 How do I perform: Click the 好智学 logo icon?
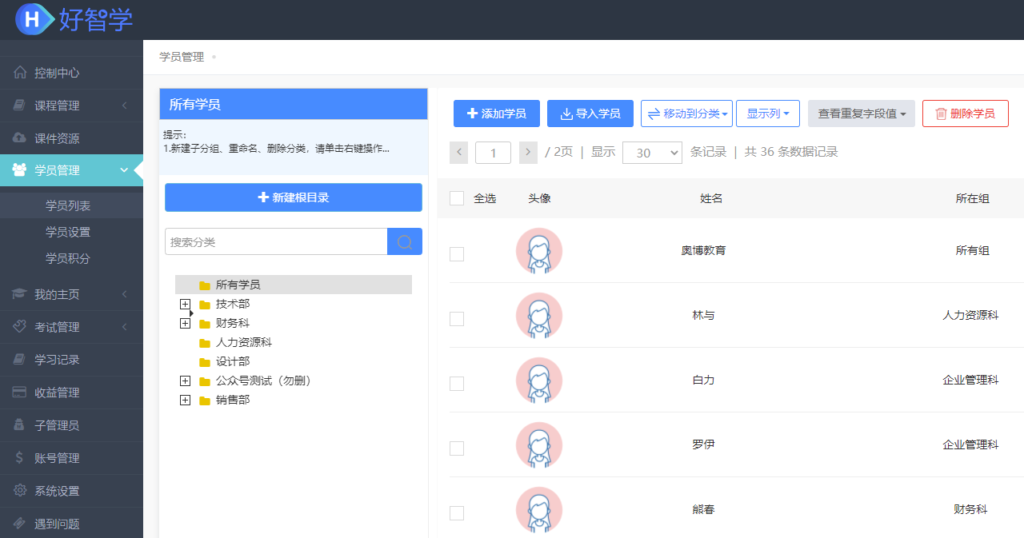pos(33,19)
